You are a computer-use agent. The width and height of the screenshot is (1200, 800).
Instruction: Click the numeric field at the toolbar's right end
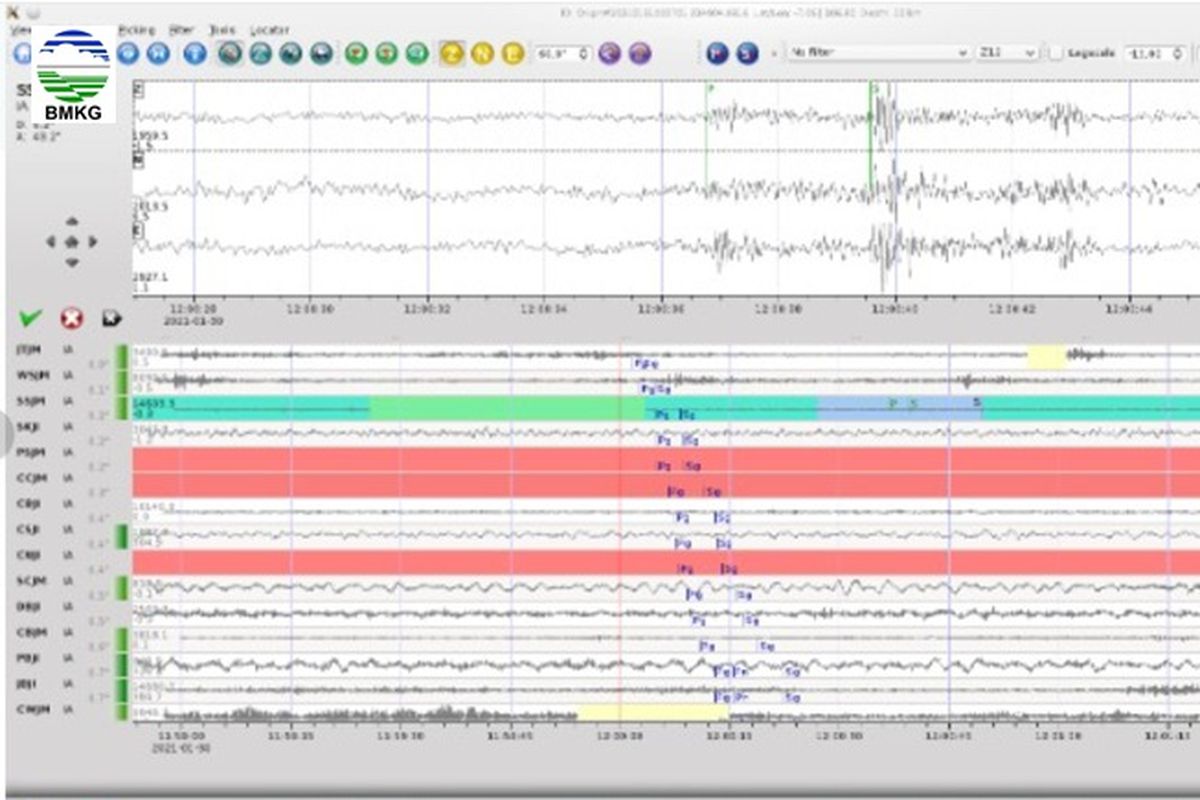coord(1155,53)
